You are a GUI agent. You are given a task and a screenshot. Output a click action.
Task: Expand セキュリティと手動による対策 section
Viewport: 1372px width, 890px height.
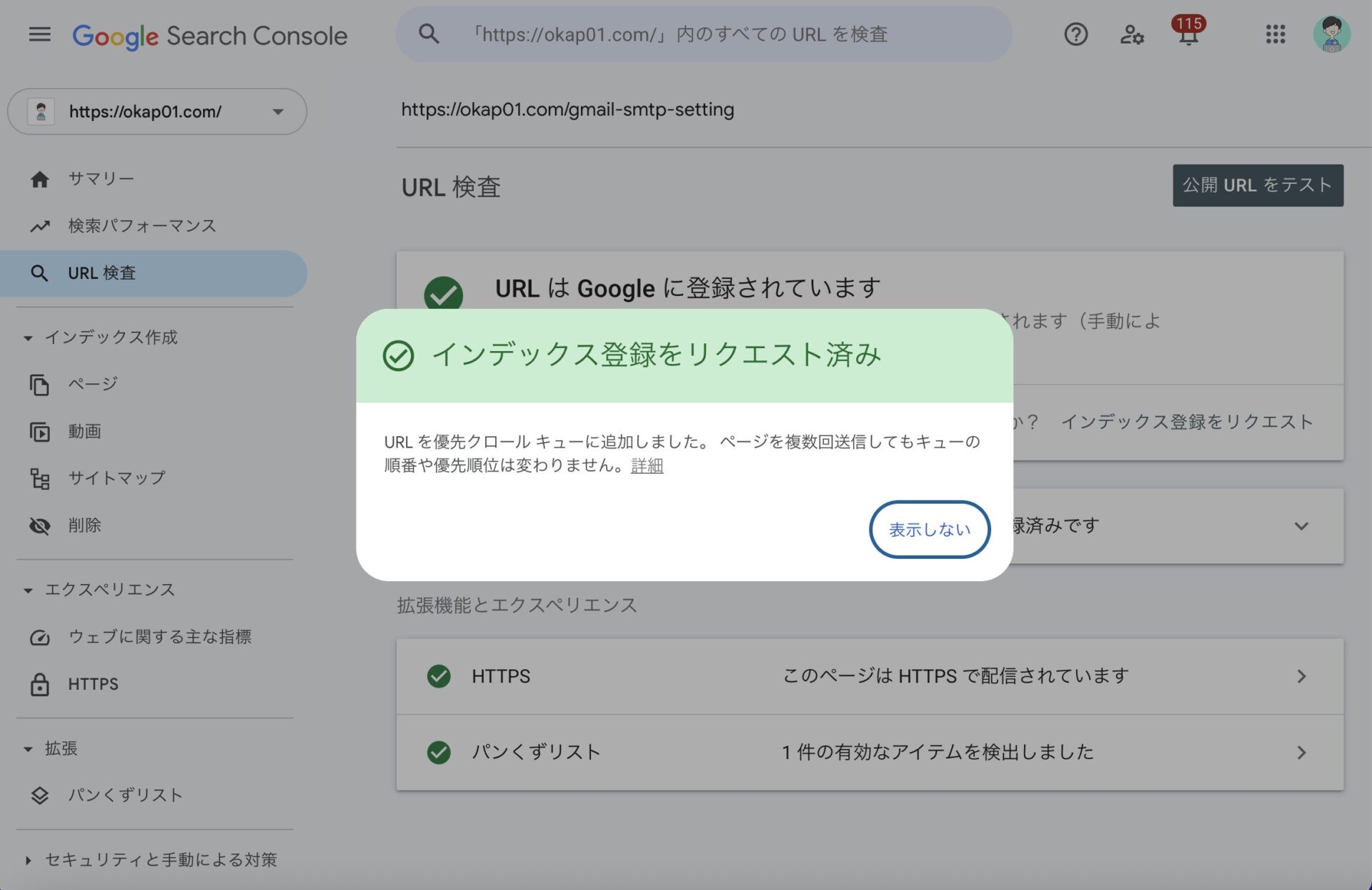point(28,860)
